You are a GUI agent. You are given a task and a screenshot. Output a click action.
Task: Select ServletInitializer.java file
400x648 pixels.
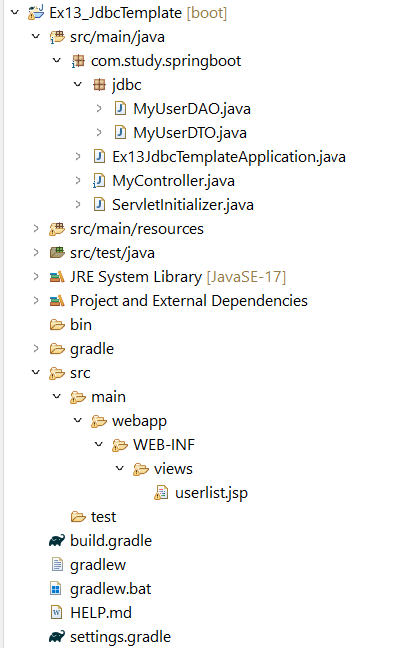(x=183, y=205)
